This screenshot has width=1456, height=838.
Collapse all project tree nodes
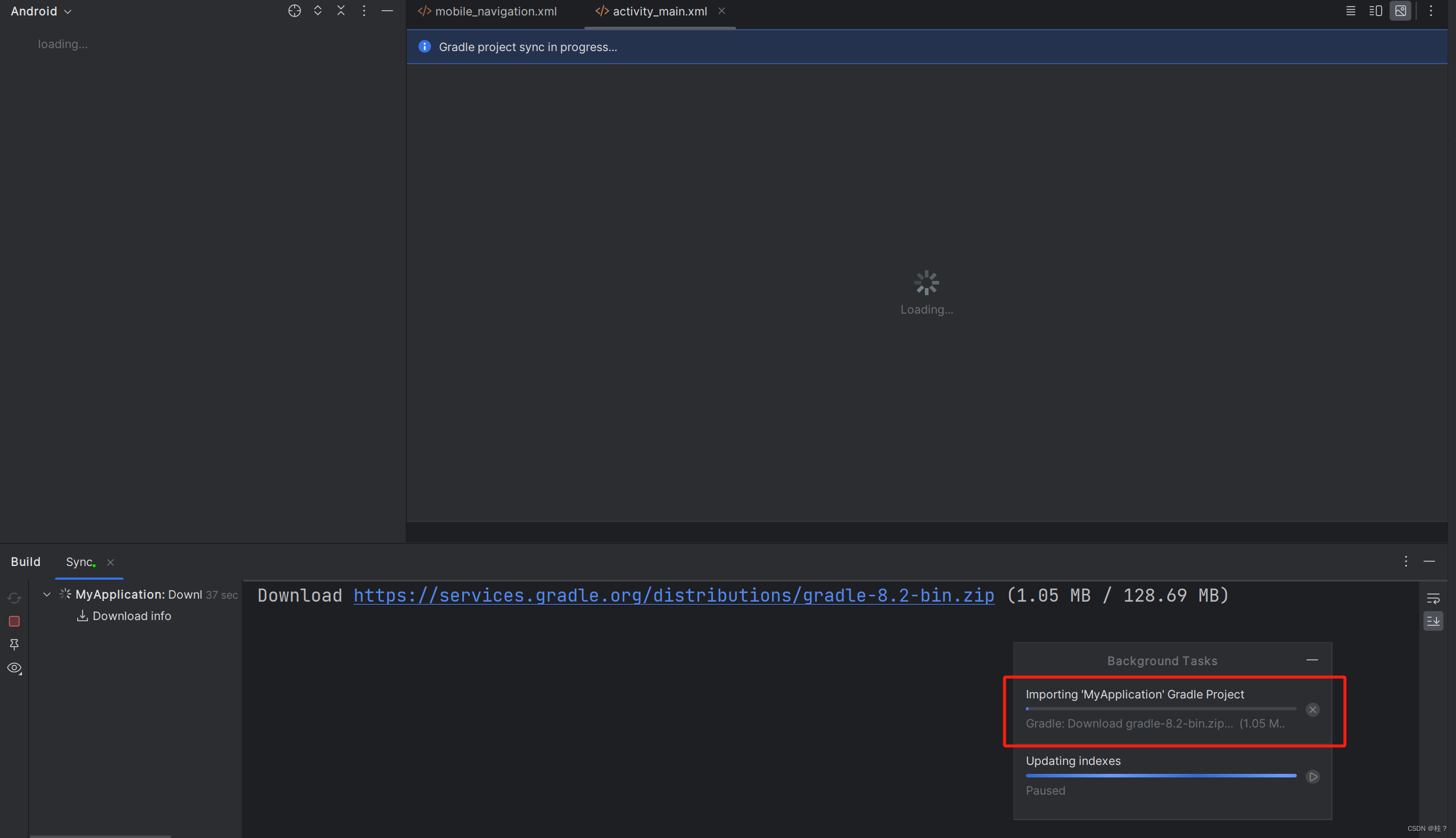coord(341,11)
